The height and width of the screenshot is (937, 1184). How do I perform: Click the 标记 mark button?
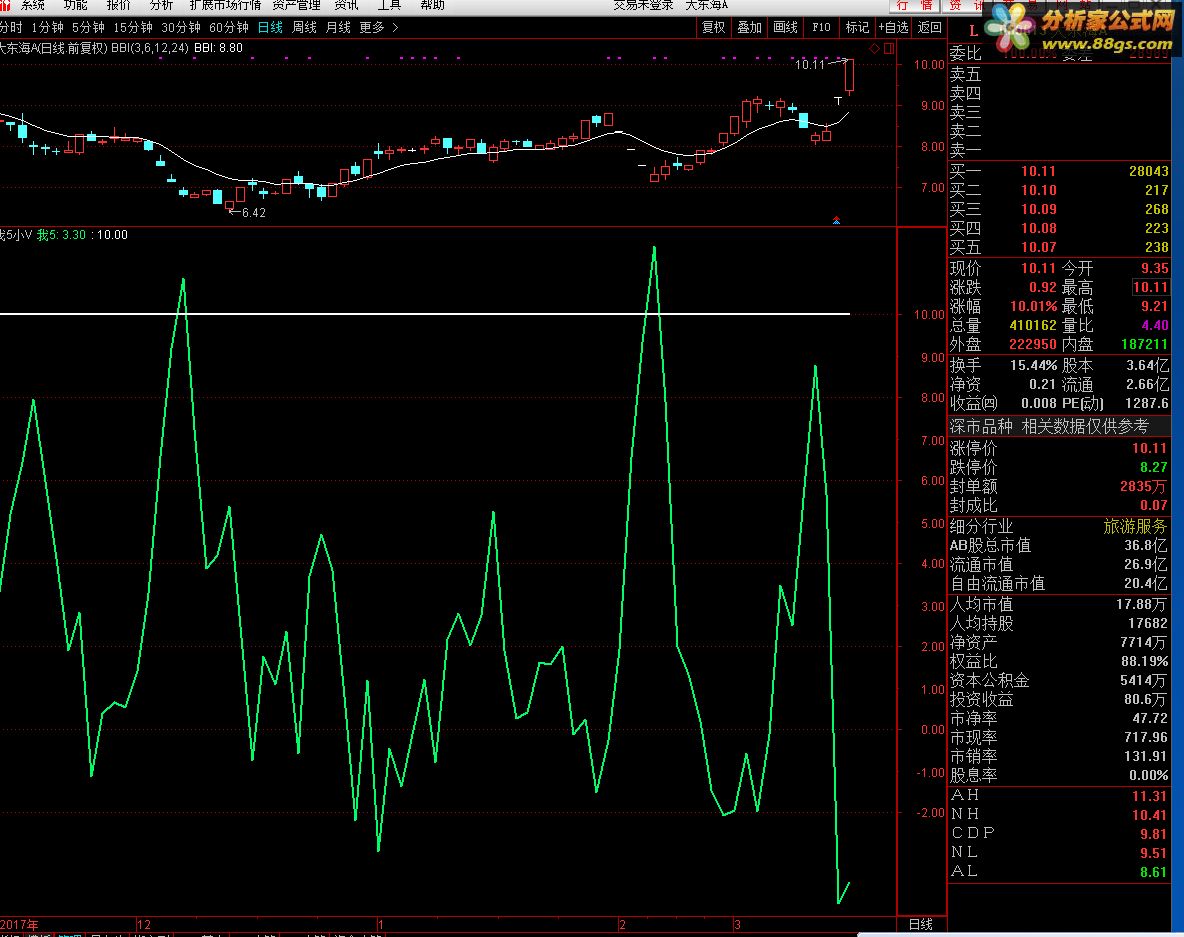click(857, 27)
